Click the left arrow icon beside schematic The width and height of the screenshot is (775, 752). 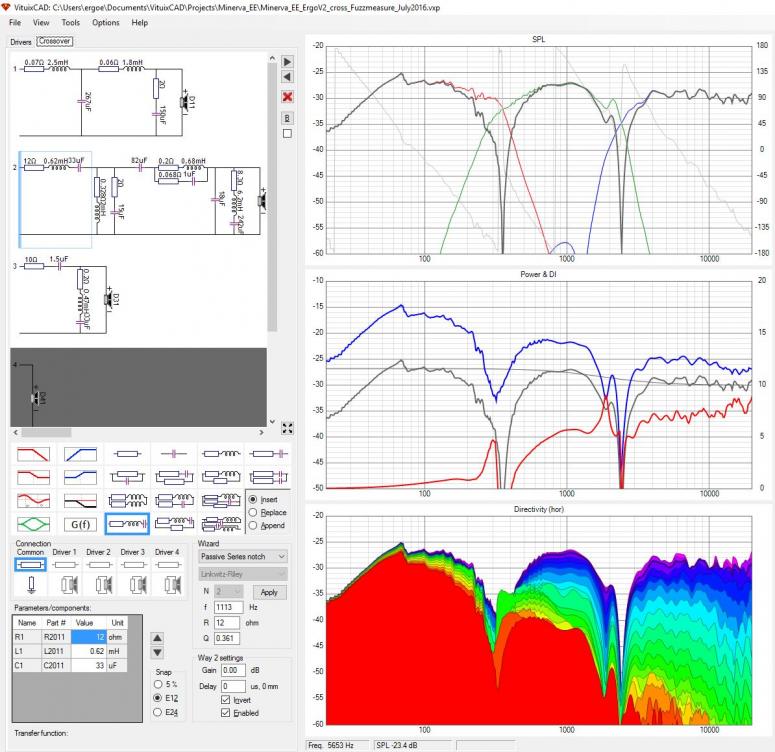click(x=287, y=77)
